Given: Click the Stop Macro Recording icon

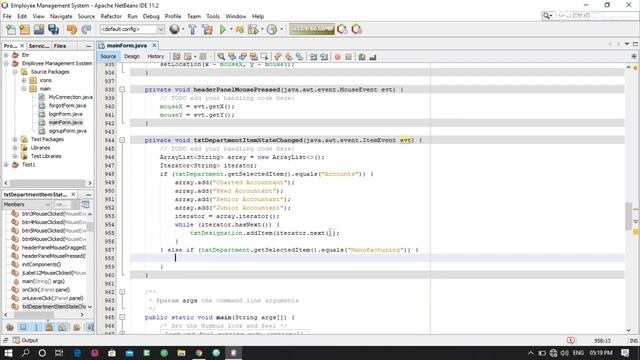Looking at the screenshot, I should pos(348,57).
